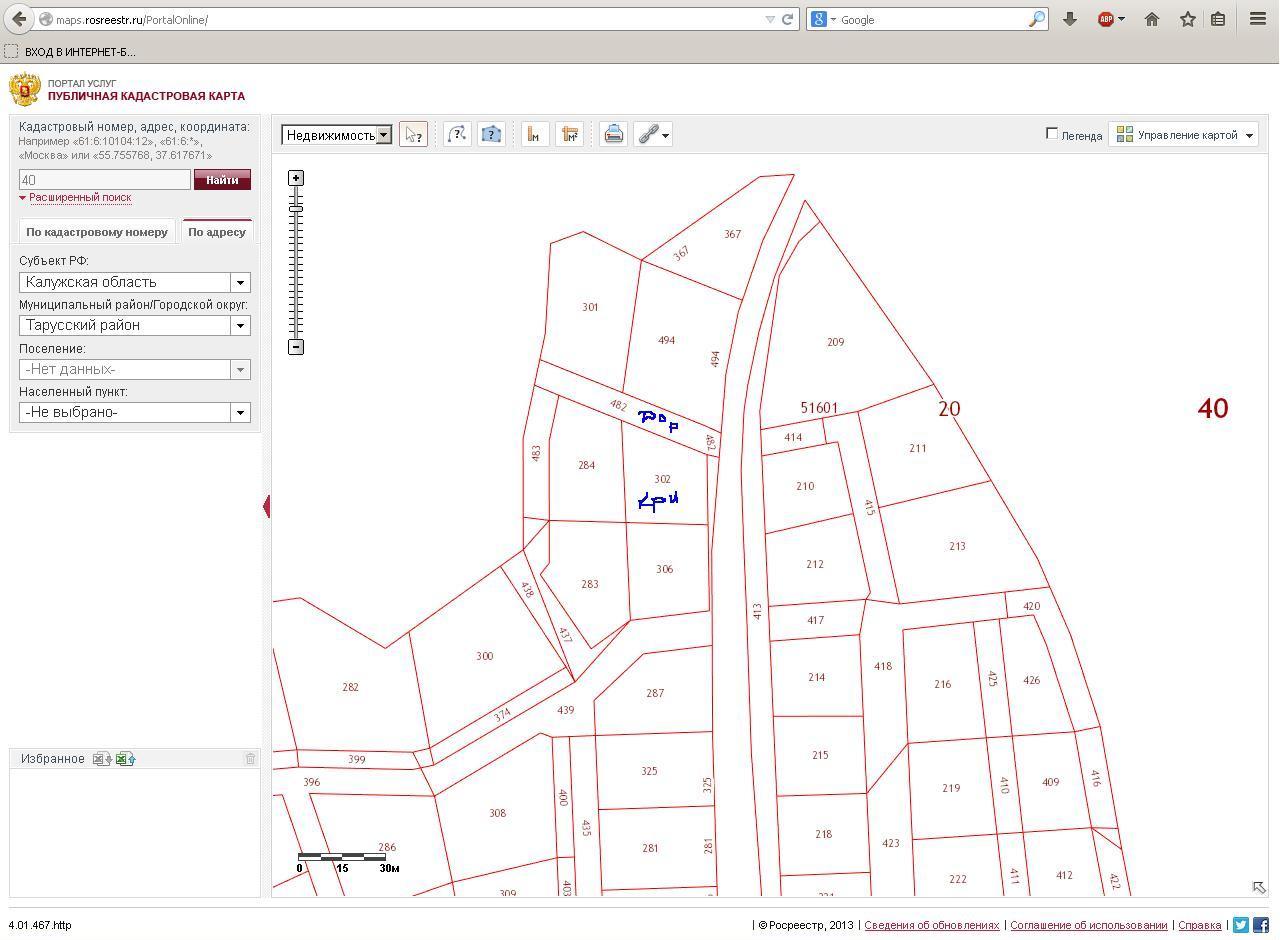
Task: Activate the measure area tool
Action: (570, 135)
